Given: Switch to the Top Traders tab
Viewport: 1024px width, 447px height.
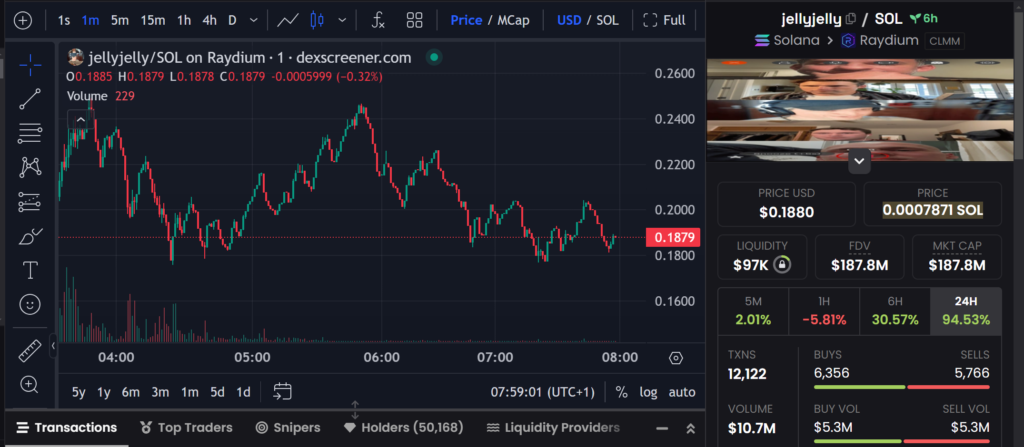Looking at the screenshot, I should 186,427.
